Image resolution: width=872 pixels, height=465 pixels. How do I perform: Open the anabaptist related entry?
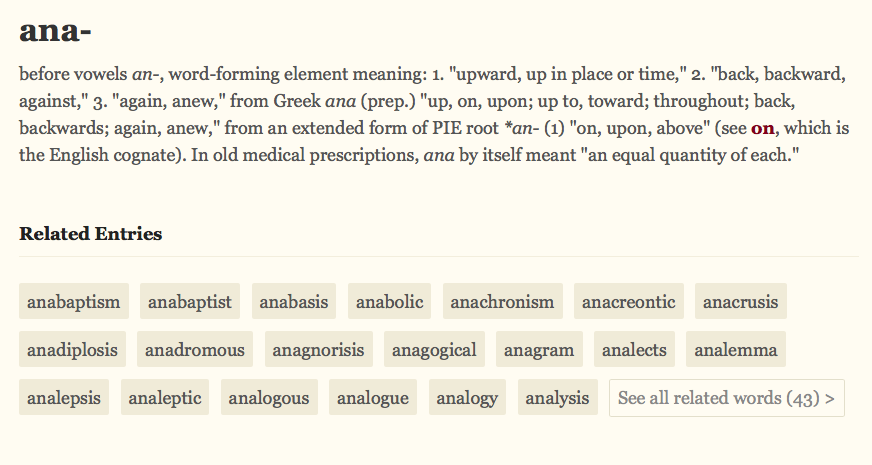[x=190, y=301]
